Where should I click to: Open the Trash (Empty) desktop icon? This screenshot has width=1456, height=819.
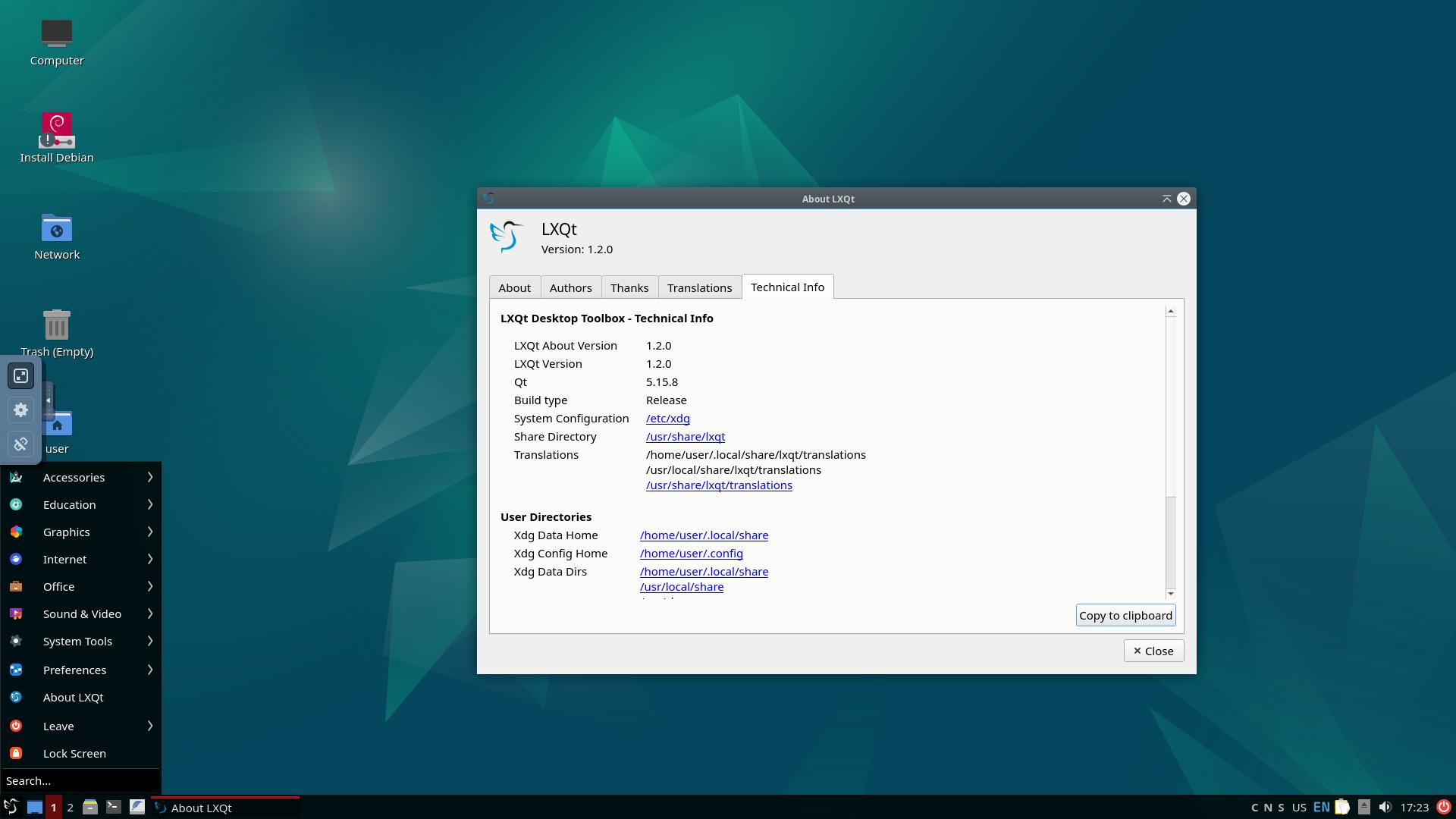[57, 334]
